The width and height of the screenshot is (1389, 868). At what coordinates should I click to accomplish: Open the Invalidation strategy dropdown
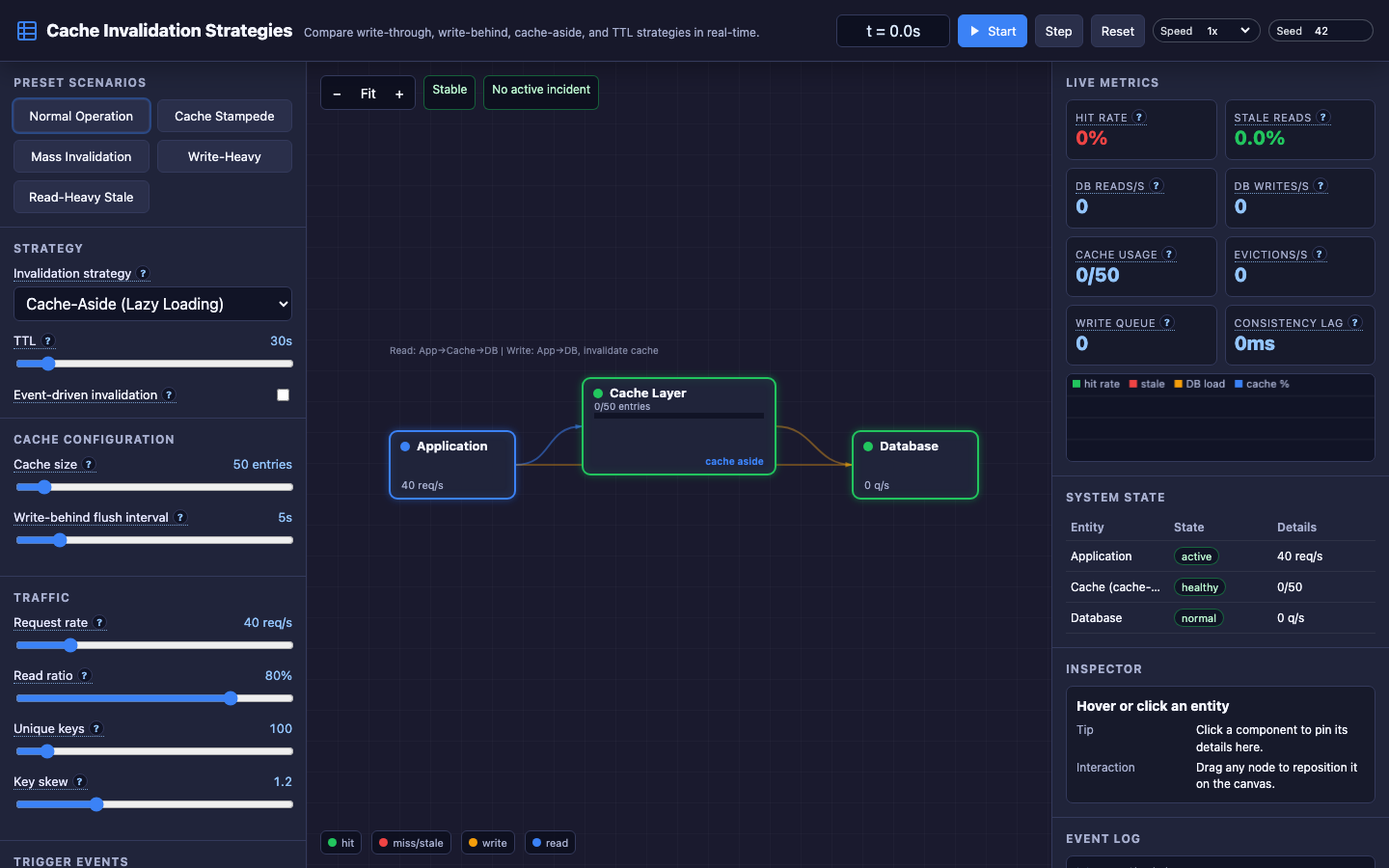[152, 304]
